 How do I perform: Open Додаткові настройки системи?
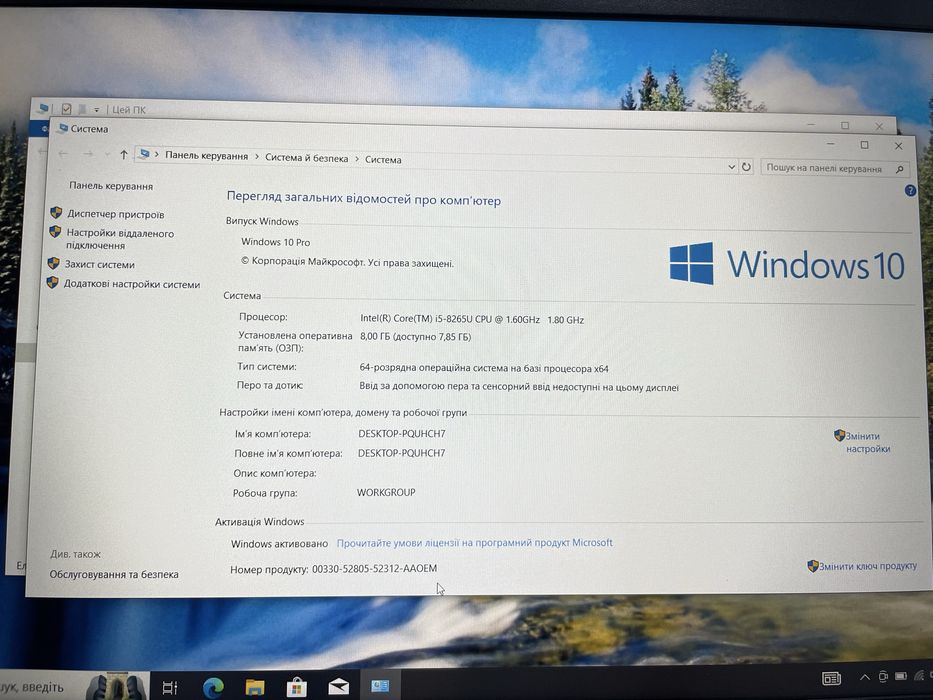(x=132, y=284)
